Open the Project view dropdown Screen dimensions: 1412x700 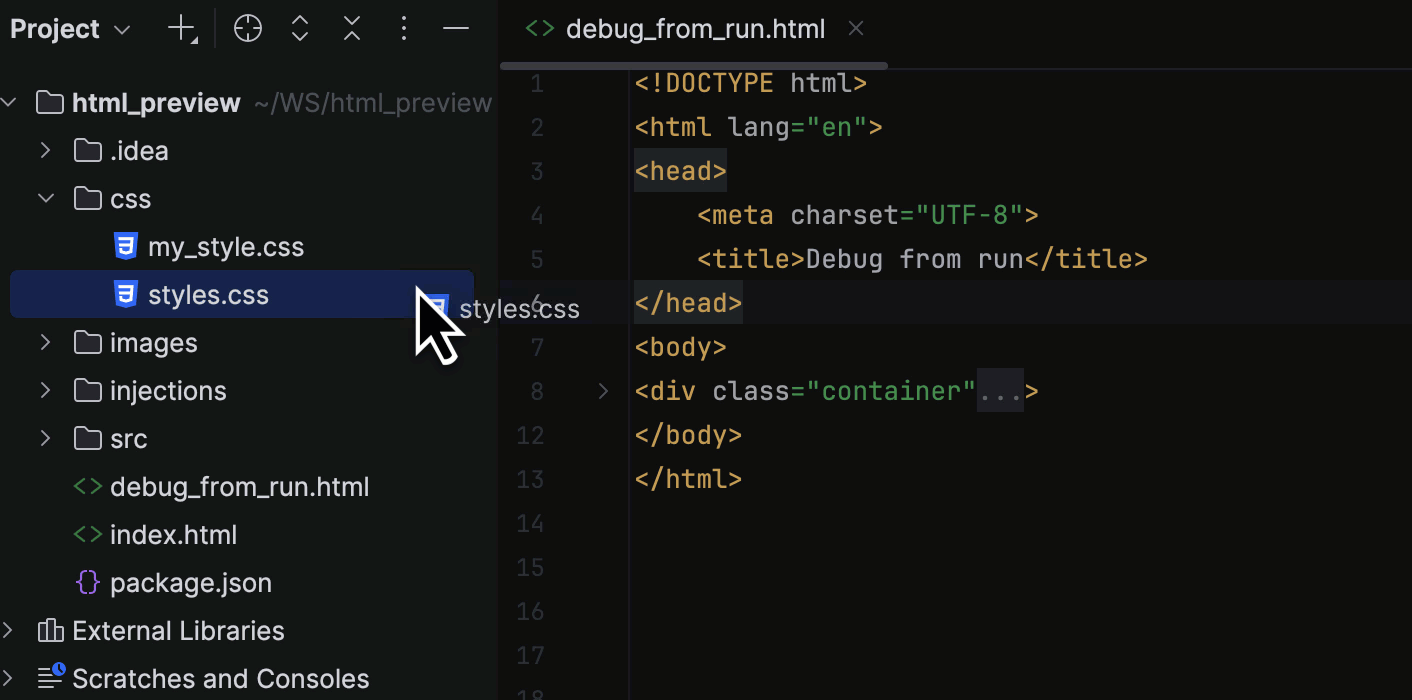[121, 28]
